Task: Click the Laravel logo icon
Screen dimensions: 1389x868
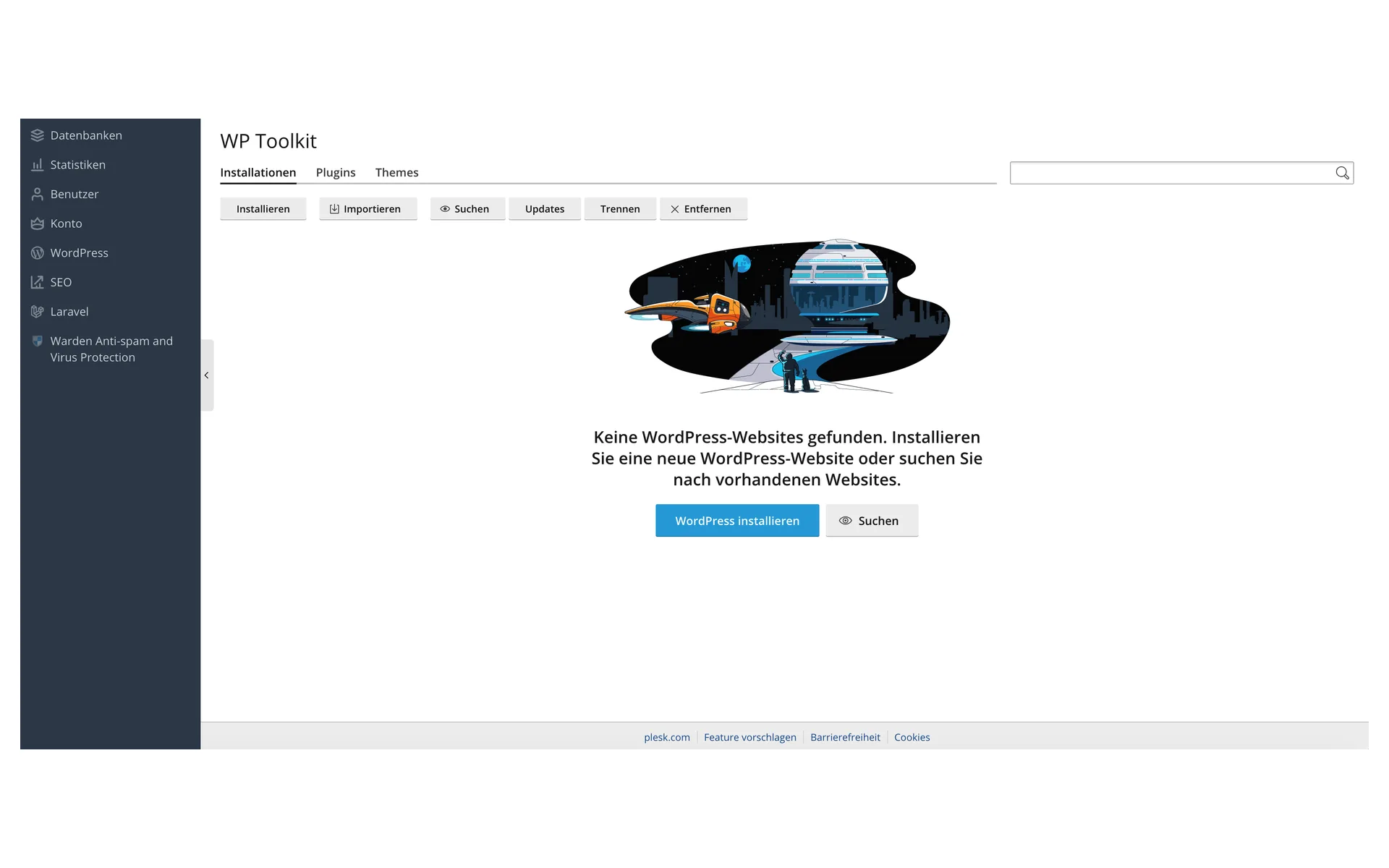Action: click(x=37, y=312)
